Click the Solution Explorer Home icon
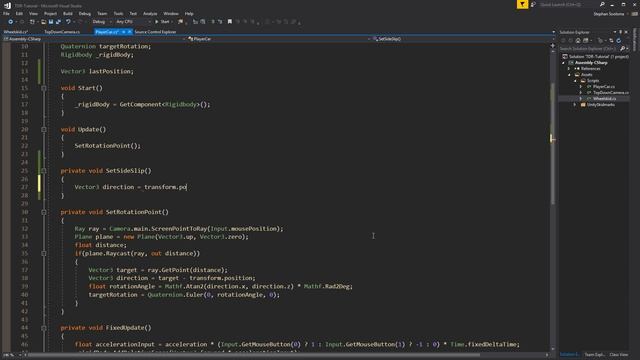This screenshot has height=360, width=640. point(578,41)
